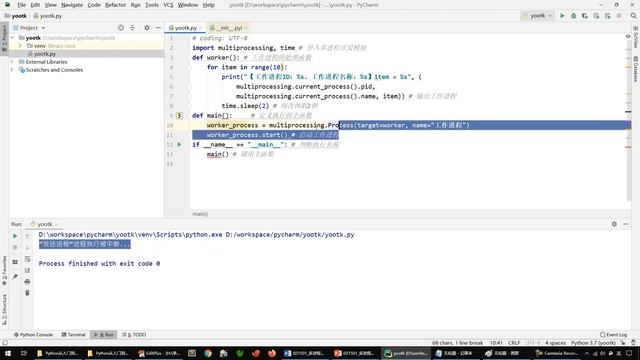
Task: Open the VCS menu
Action: 168,5
